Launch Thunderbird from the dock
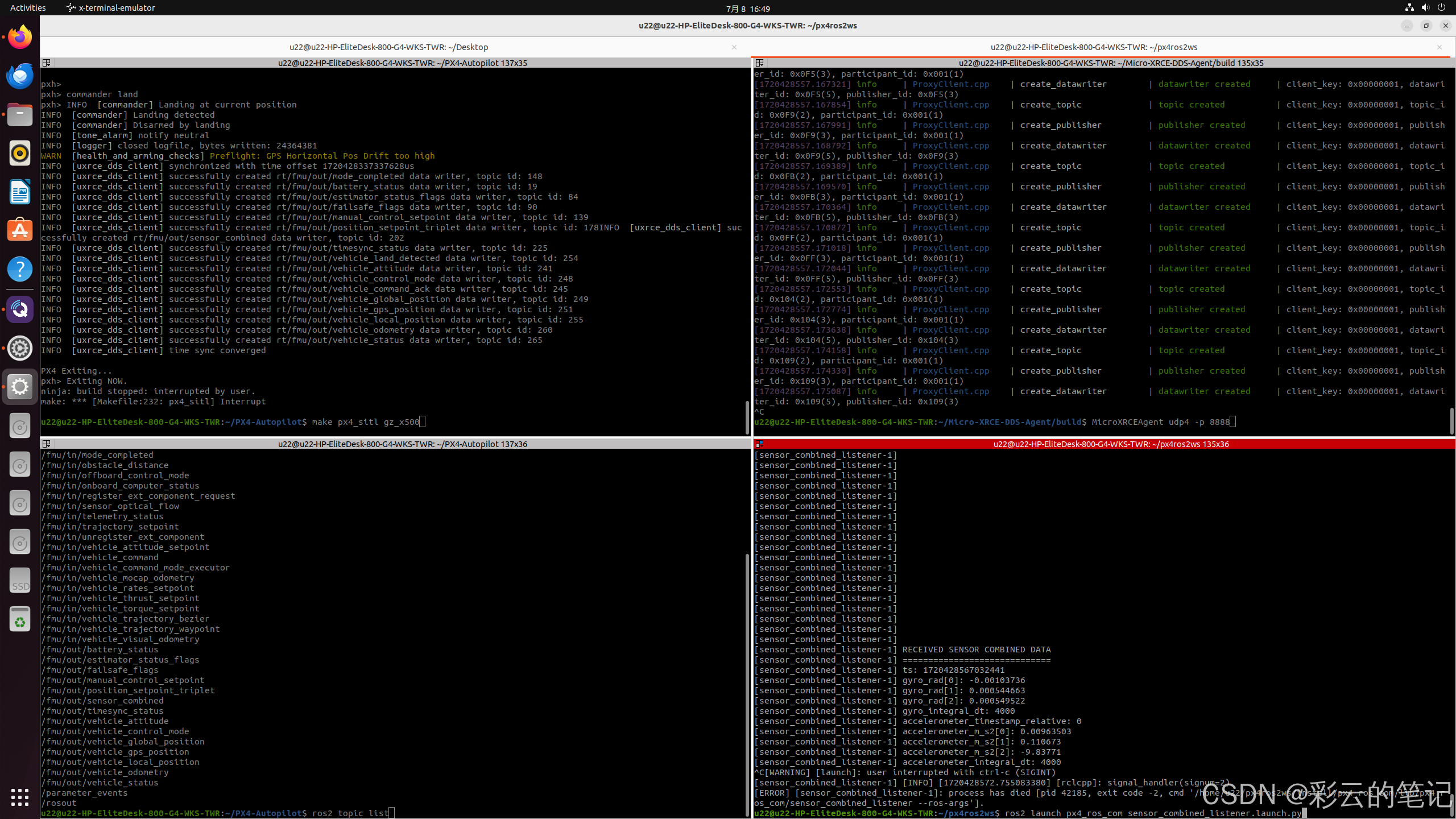 tap(20, 75)
